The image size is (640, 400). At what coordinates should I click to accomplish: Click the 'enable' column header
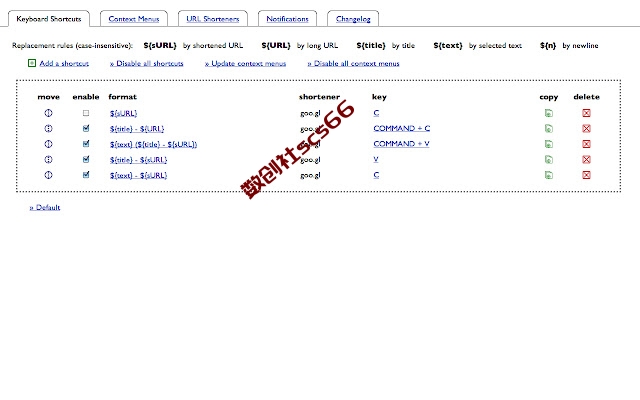86,97
